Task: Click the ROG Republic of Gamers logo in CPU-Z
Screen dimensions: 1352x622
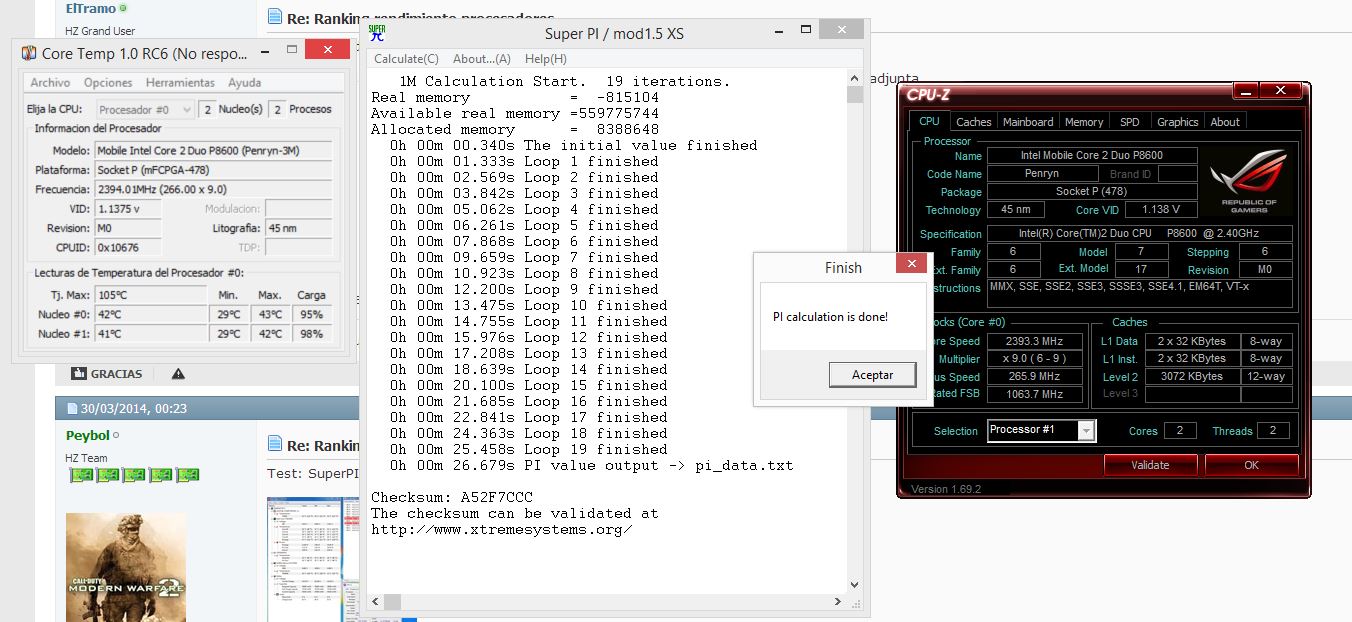Action: [x=1249, y=181]
